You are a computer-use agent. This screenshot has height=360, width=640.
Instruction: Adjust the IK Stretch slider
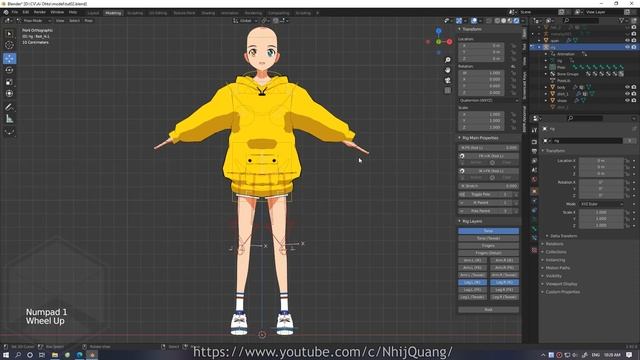click(x=488, y=186)
